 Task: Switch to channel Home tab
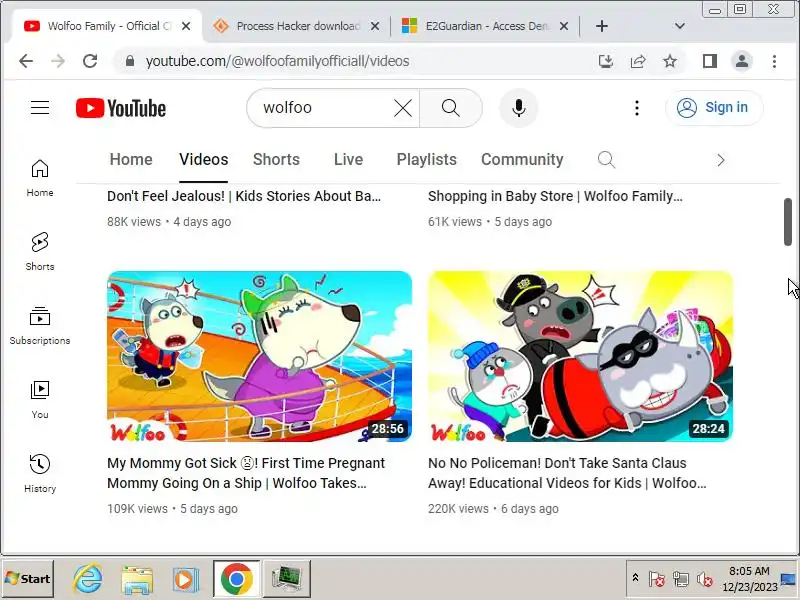click(x=131, y=160)
